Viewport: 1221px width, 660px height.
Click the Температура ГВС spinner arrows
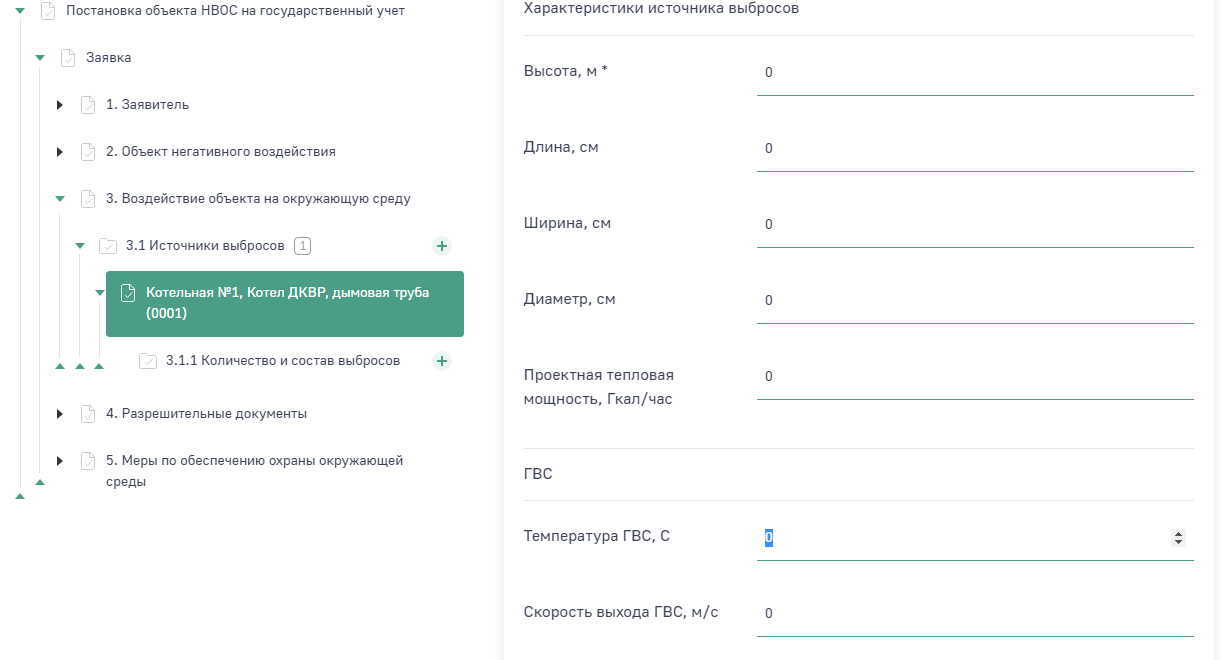point(1178,538)
